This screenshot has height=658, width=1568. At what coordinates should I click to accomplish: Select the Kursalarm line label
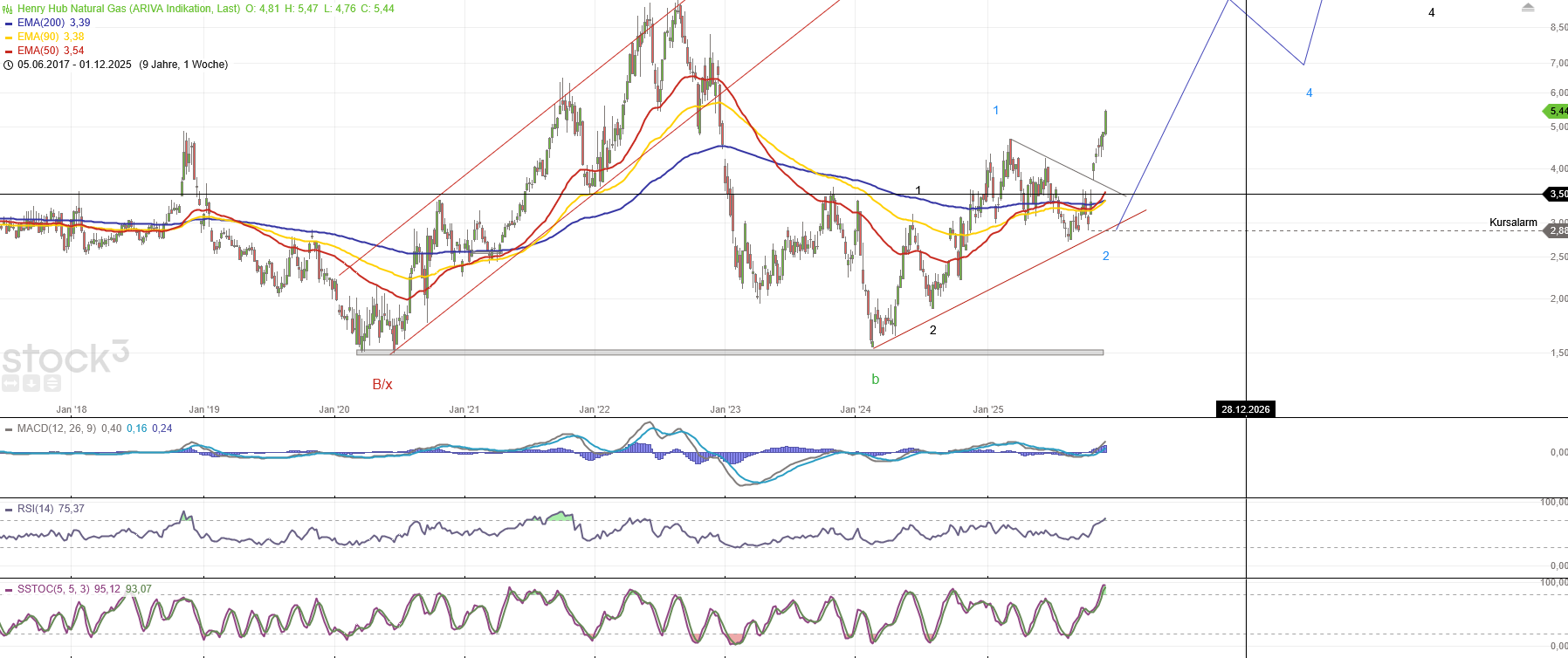(1512, 223)
